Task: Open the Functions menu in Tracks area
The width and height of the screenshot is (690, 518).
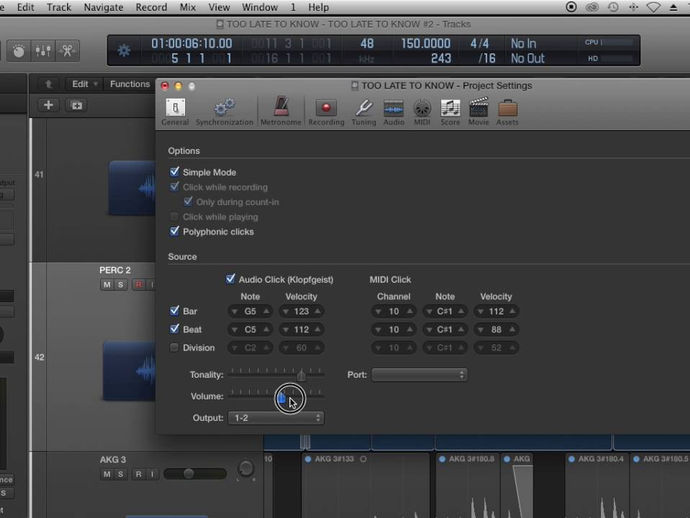Action: [x=130, y=84]
